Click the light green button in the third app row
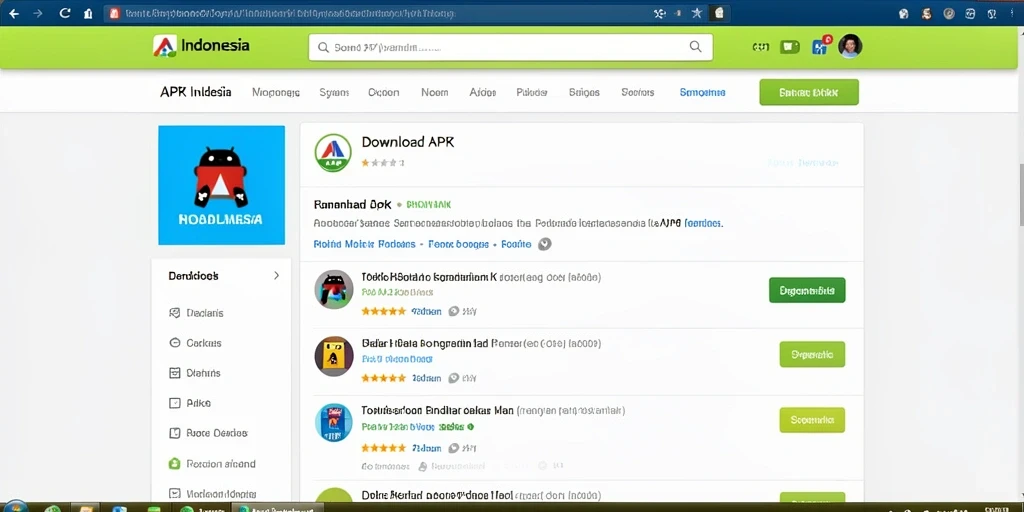Viewport: 1024px width, 512px height. pyautogui.click(x=812, y=420)
